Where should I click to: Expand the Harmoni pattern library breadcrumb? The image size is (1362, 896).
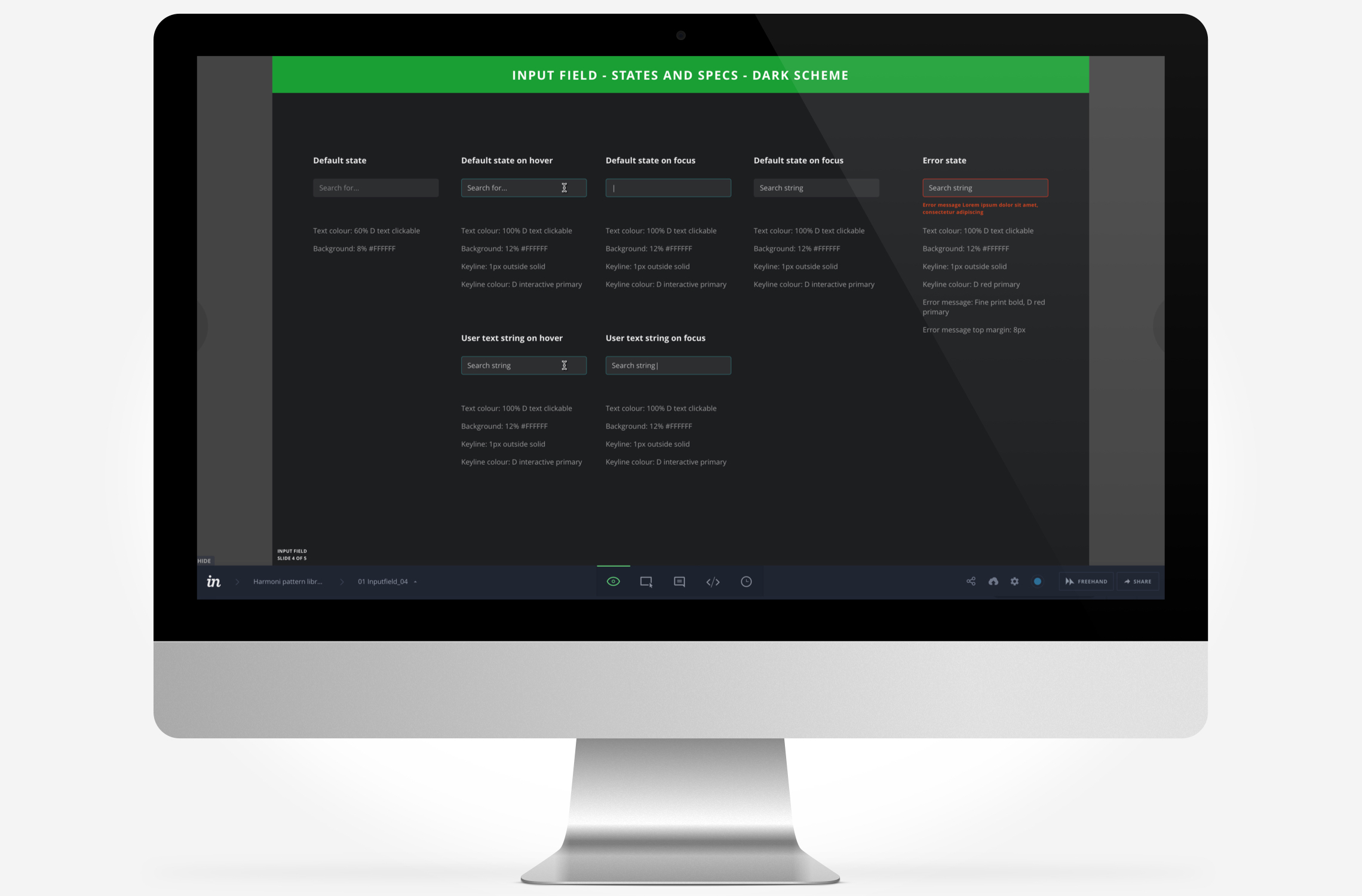(x=283, y=581)
